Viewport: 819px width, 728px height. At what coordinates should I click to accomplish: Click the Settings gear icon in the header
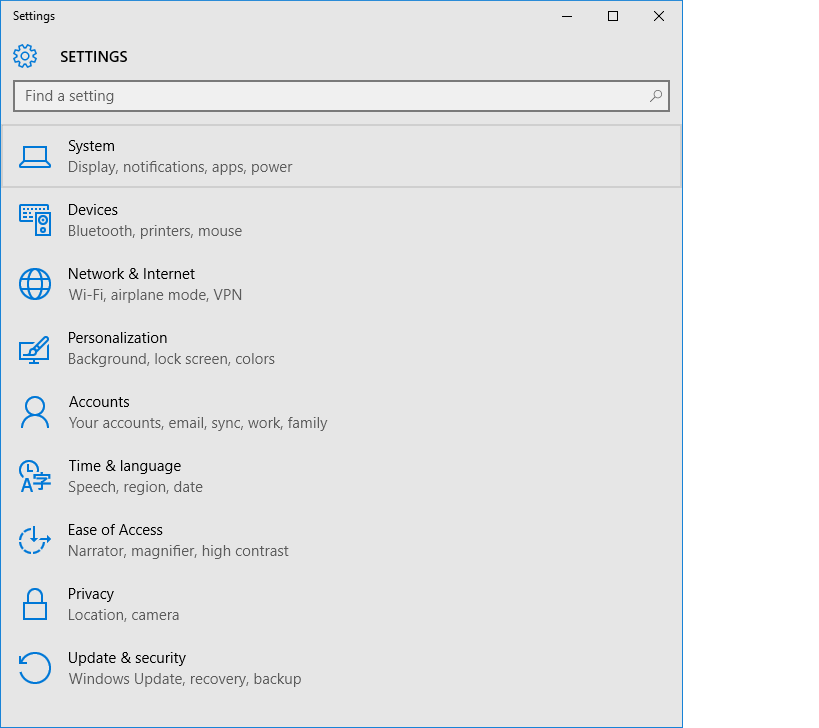pos(25,56)
